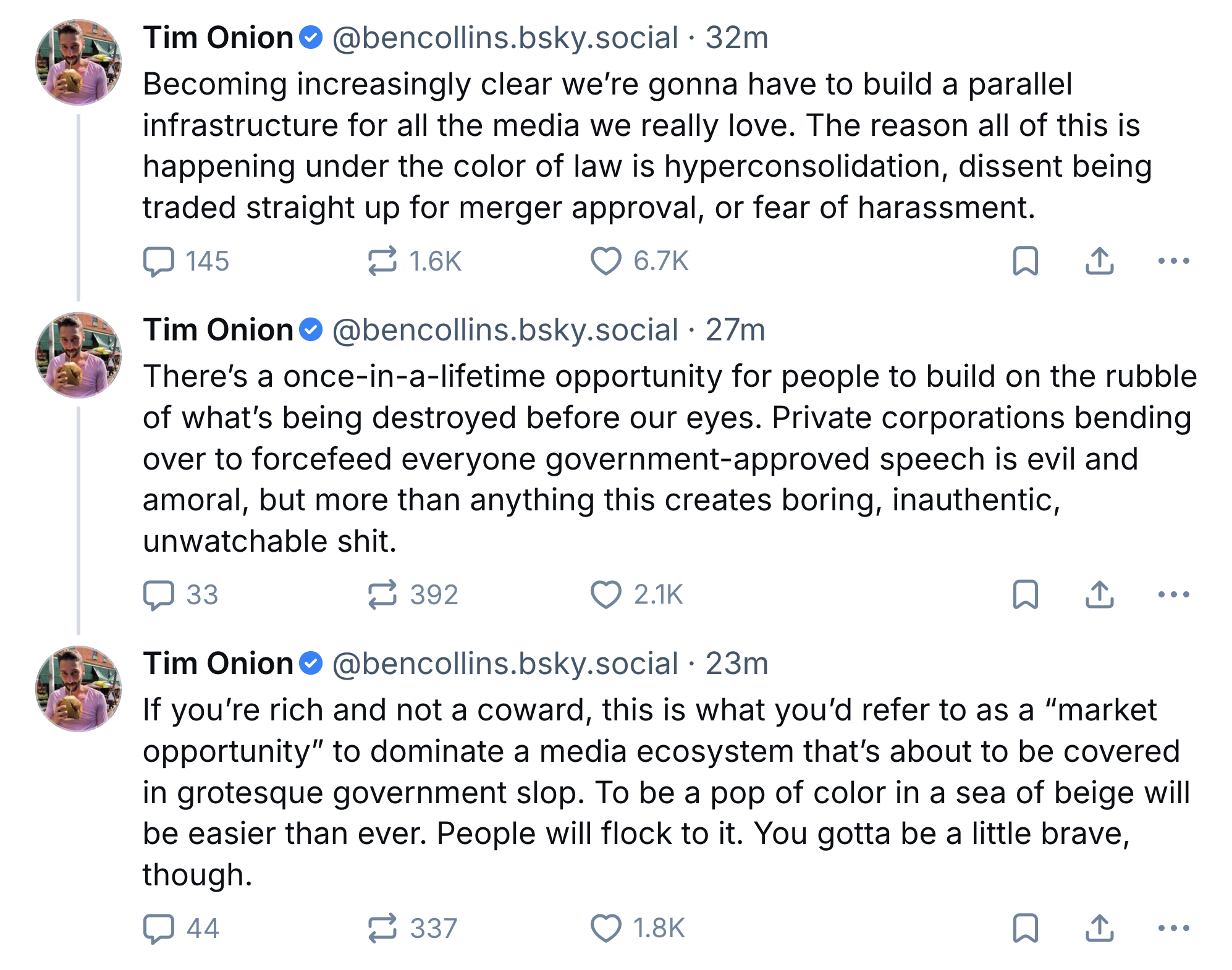The width and height of the screenshot is (1232, 970).
Task: Bookmark the 27m post about once-in-a-lifetime opportunity
Action: tap(1026, 594)
